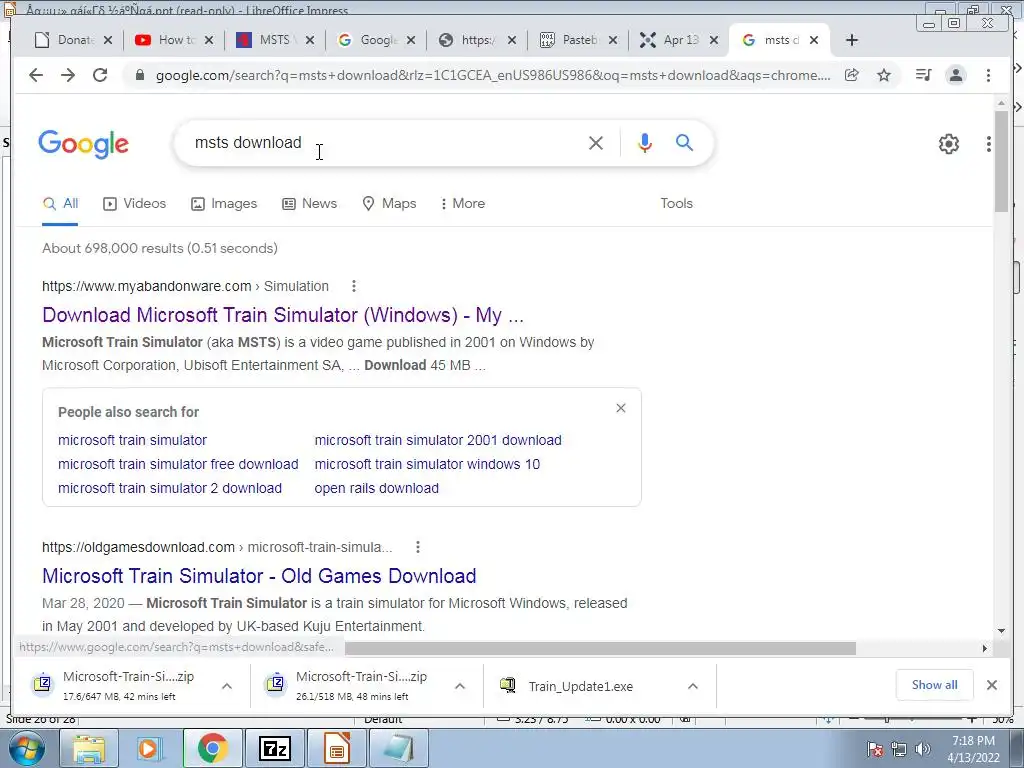Search 'microsoft train simulator free download'

pos(178,464)
